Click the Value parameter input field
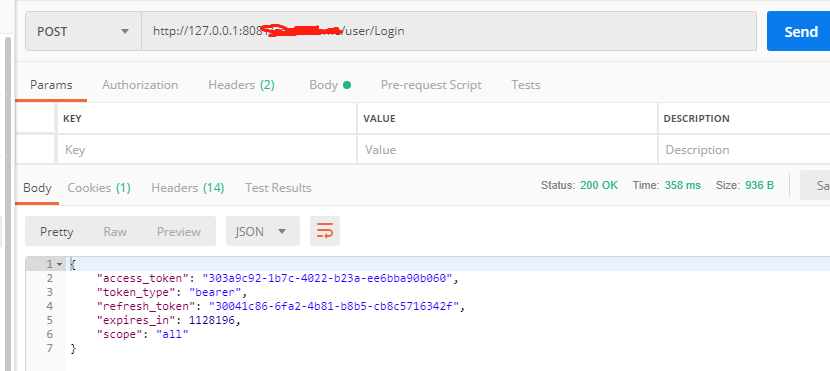The image size is (830, 371). [x=508, y=150]
